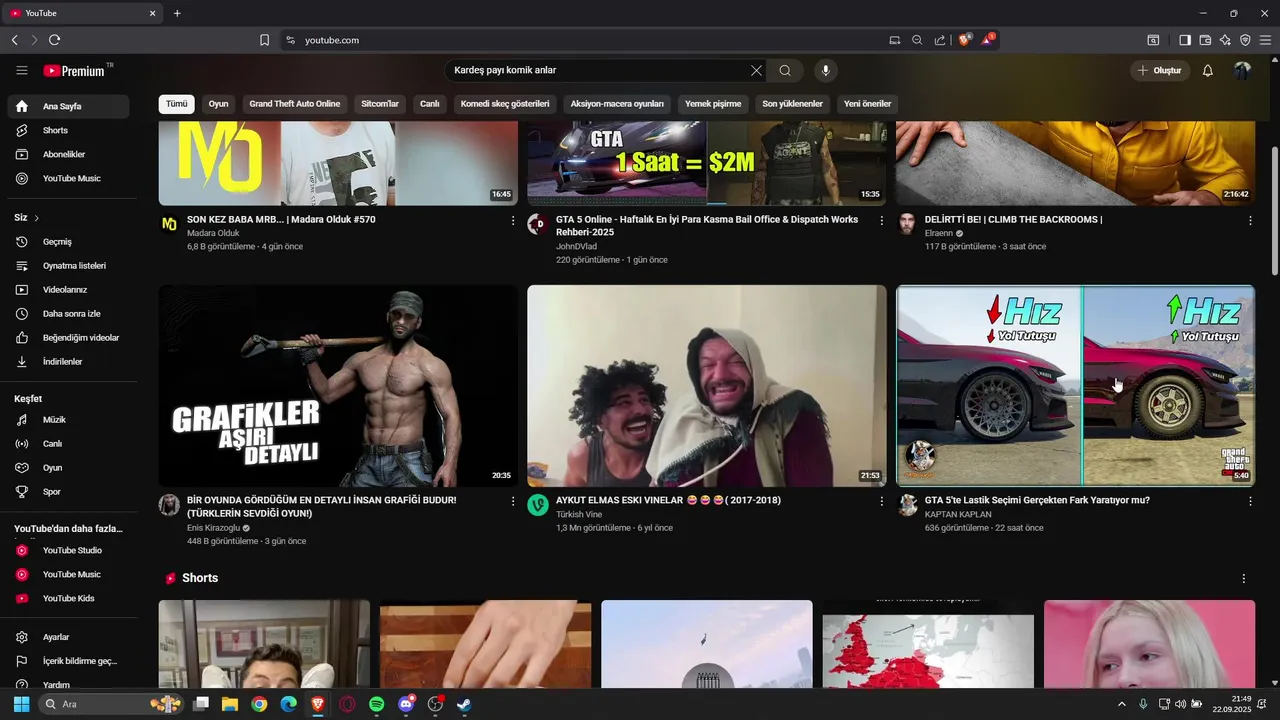Open Brave Shields lion icon
Image resolution: width=1280 pixels, height=720 pixels.
[964, 40]
